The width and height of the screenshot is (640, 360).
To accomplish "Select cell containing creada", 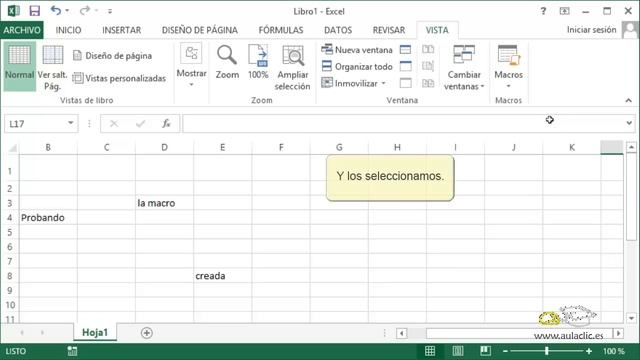I will pos(222,276).
